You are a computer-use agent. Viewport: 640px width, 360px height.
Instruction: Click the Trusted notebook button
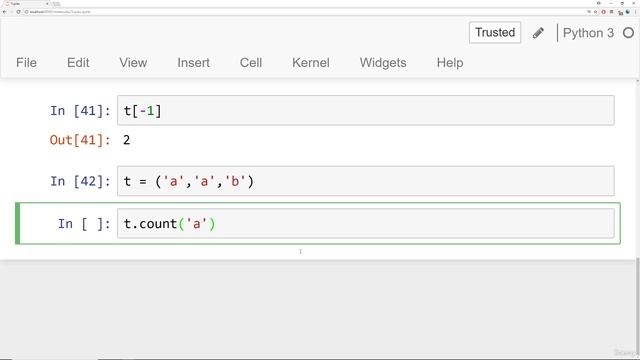(495, 32)
